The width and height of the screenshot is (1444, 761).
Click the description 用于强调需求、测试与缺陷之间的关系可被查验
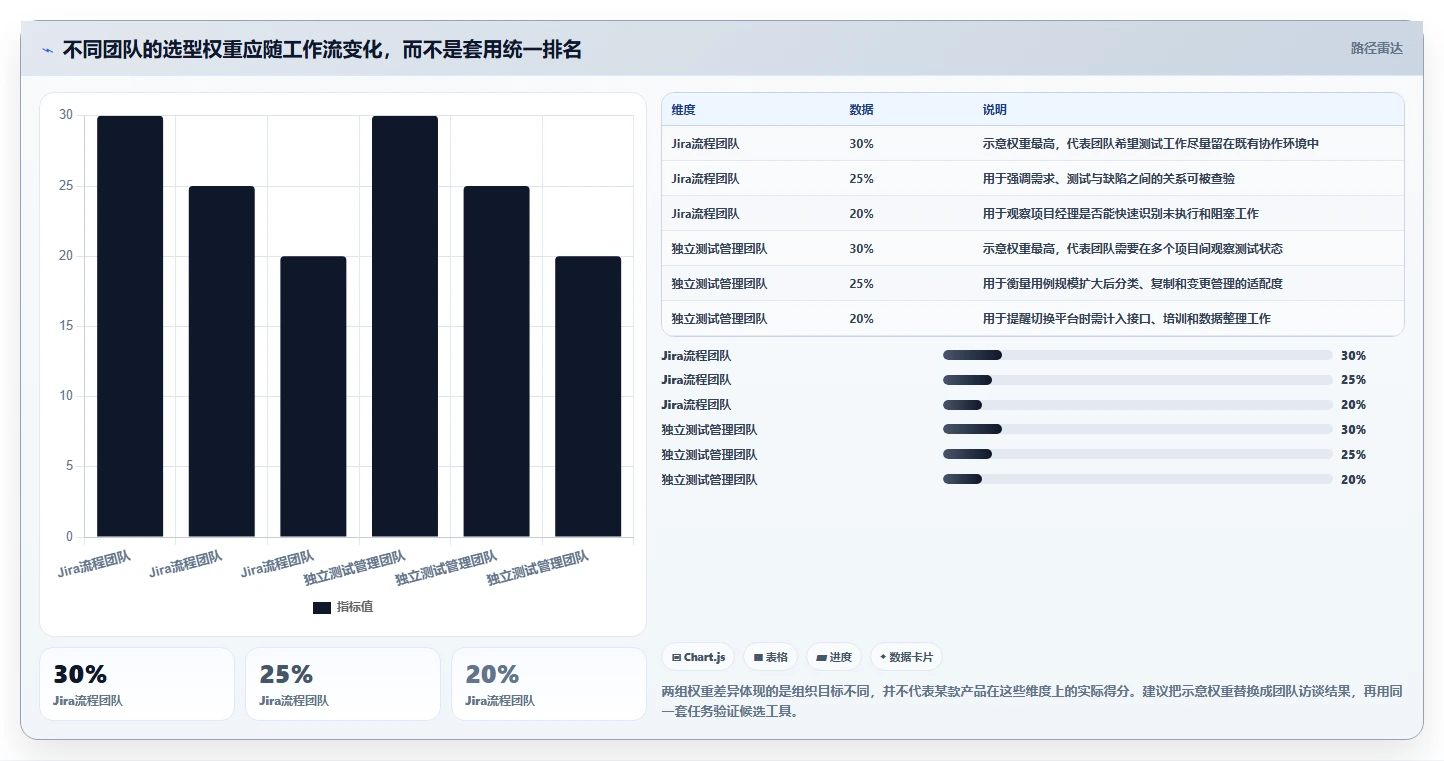tap(1109, 179)
